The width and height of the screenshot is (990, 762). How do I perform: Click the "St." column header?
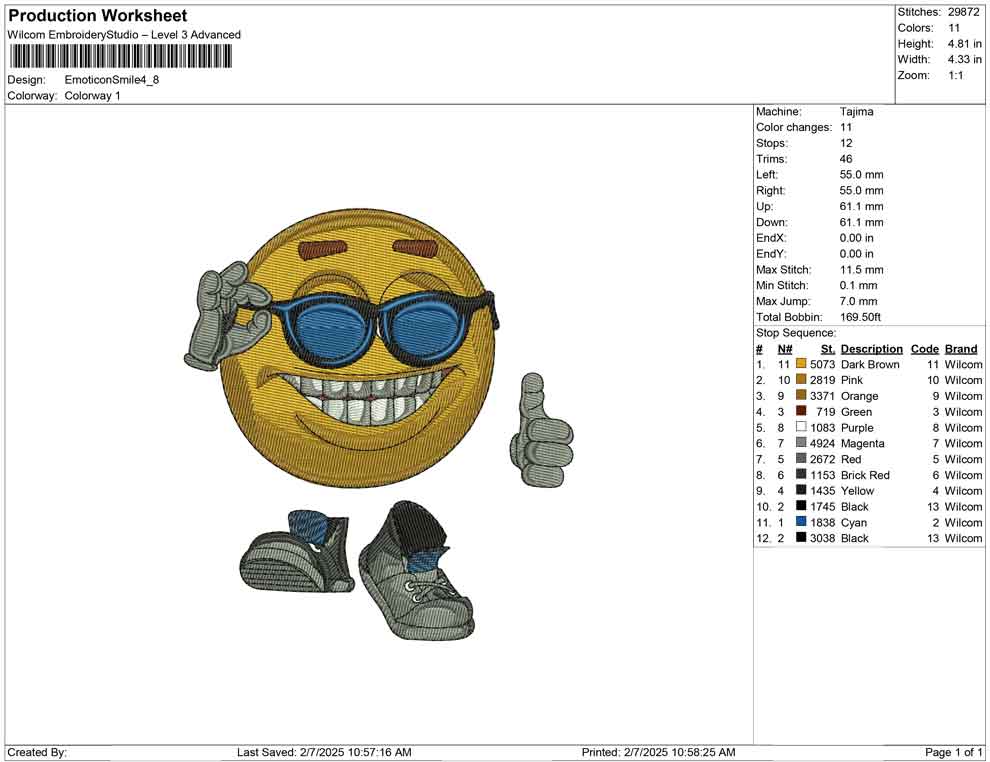[828, 349]
